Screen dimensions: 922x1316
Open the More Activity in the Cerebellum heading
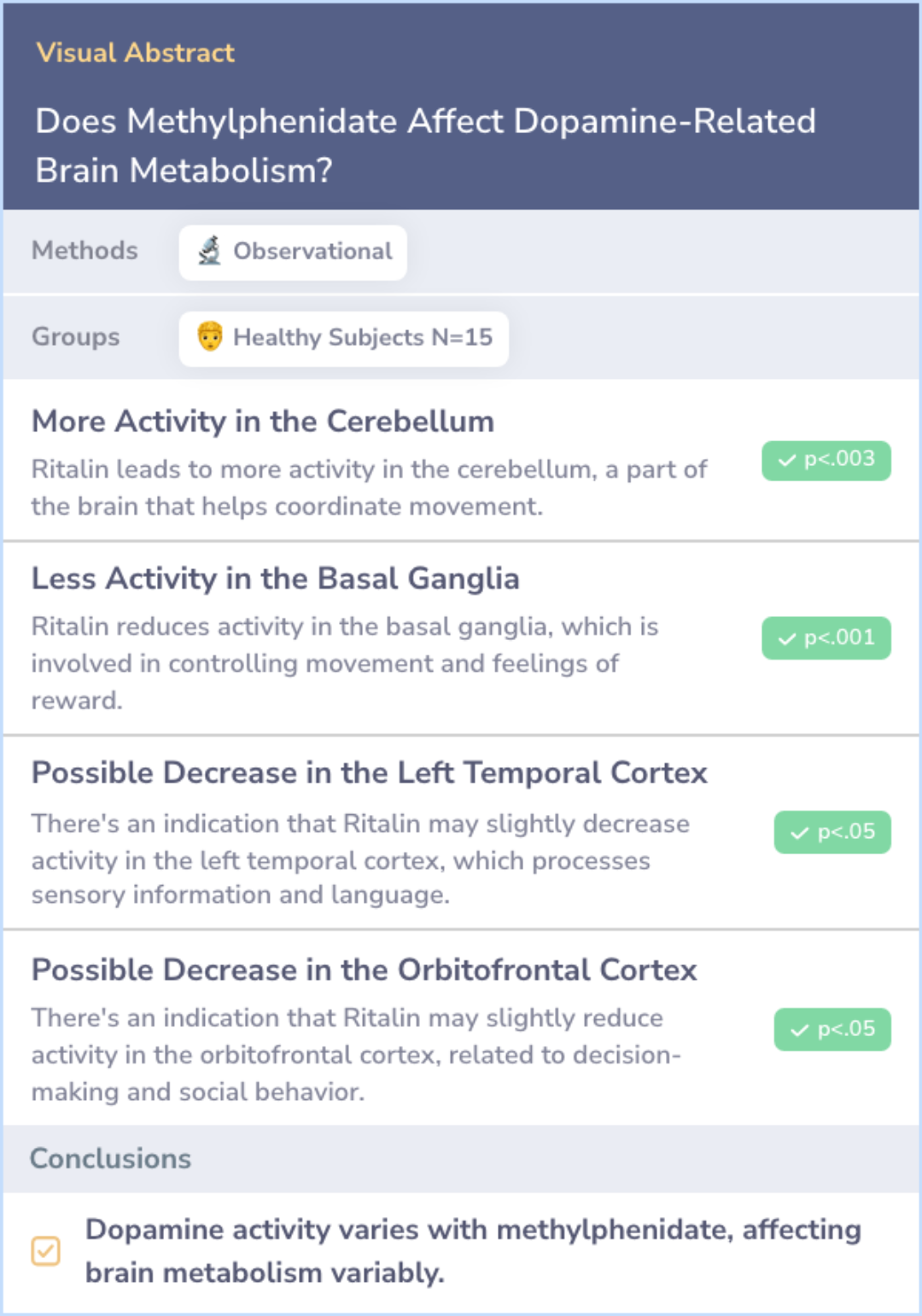tap(263, 422)
